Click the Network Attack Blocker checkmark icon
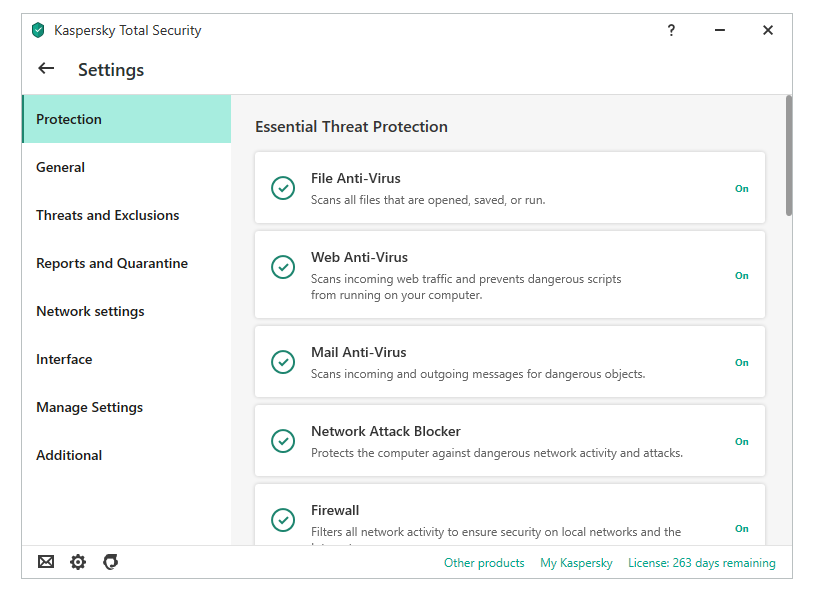813x596 pixels. point(283,441)
